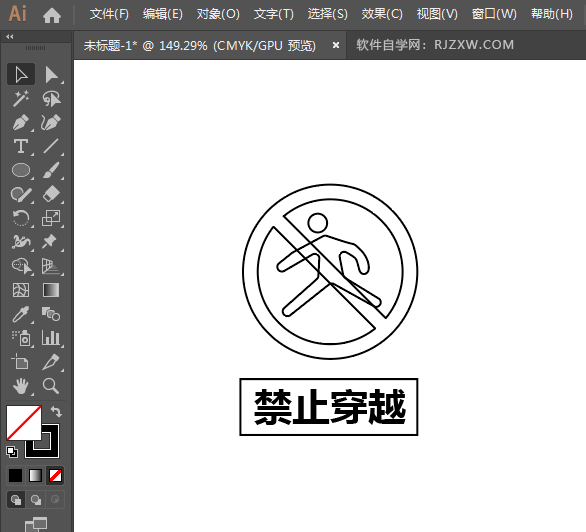586x532 pixels.
Task: Select the Eraser tool
Action: click(52, 194)
